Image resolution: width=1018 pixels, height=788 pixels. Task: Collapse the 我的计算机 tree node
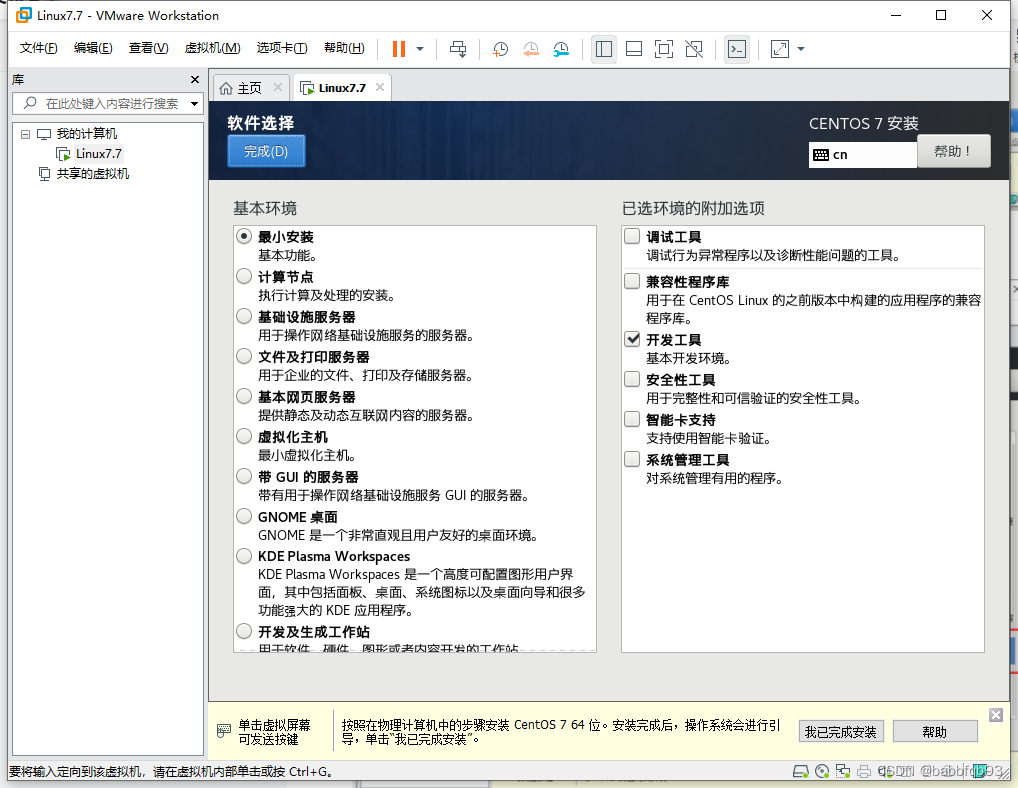[25, 134]
